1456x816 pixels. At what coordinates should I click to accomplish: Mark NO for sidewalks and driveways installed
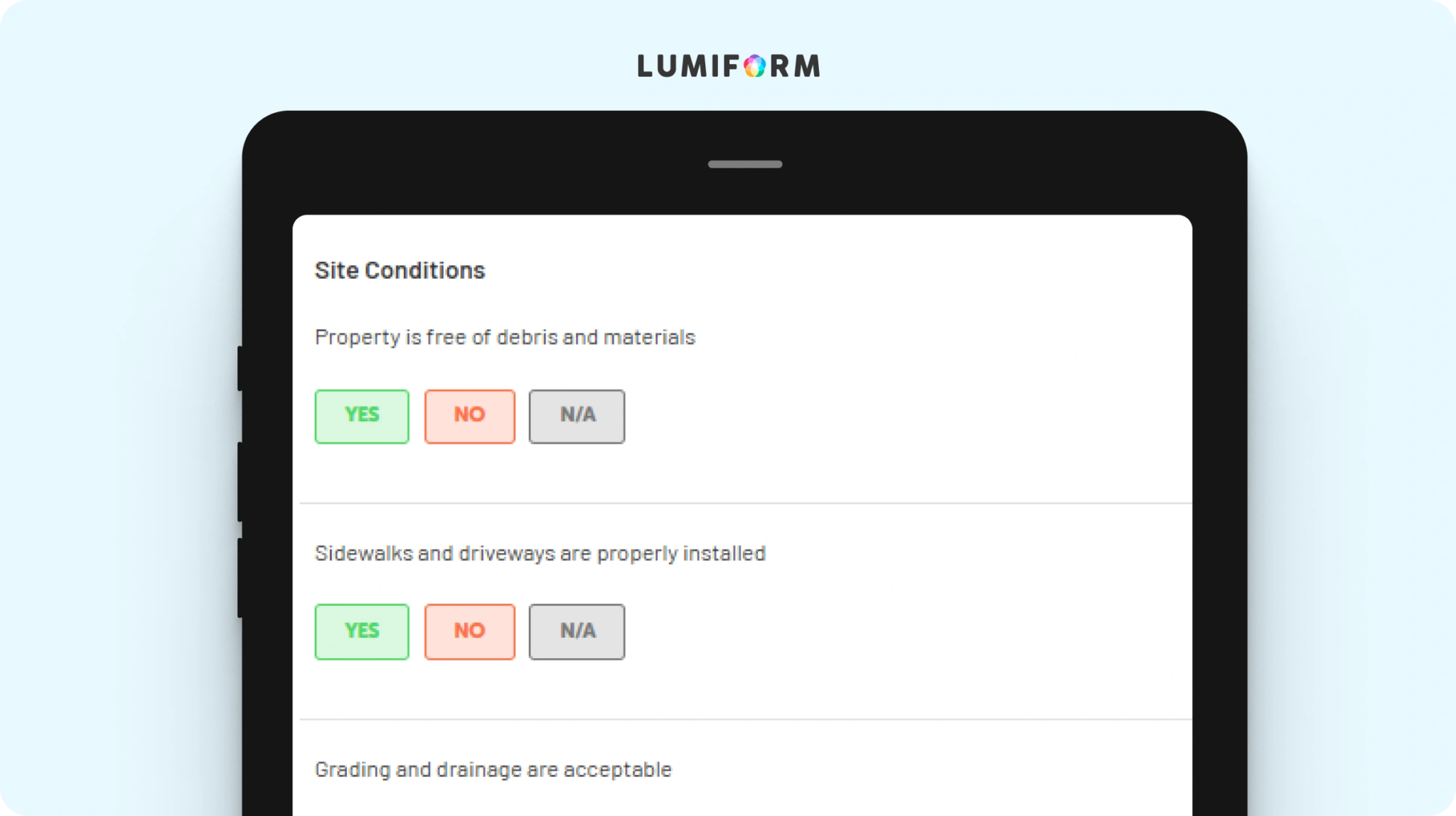[x=470, y=632]
